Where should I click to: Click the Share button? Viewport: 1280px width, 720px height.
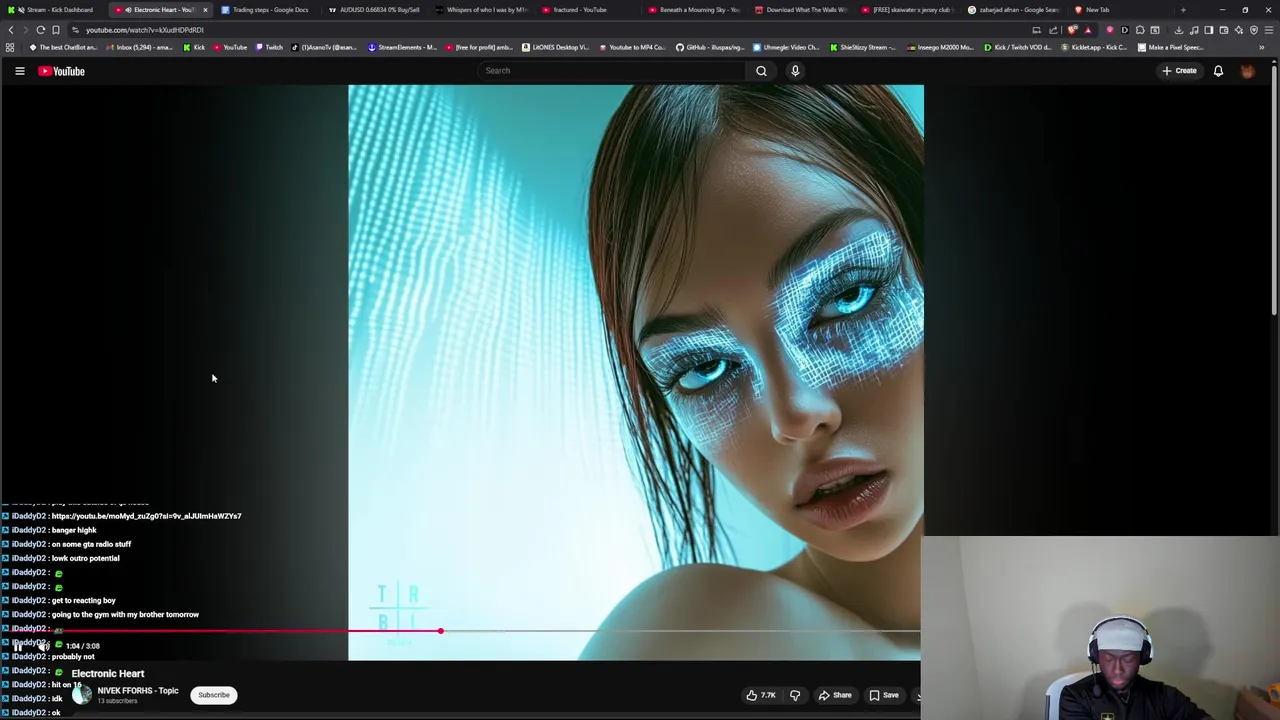(x=835, y=695)
